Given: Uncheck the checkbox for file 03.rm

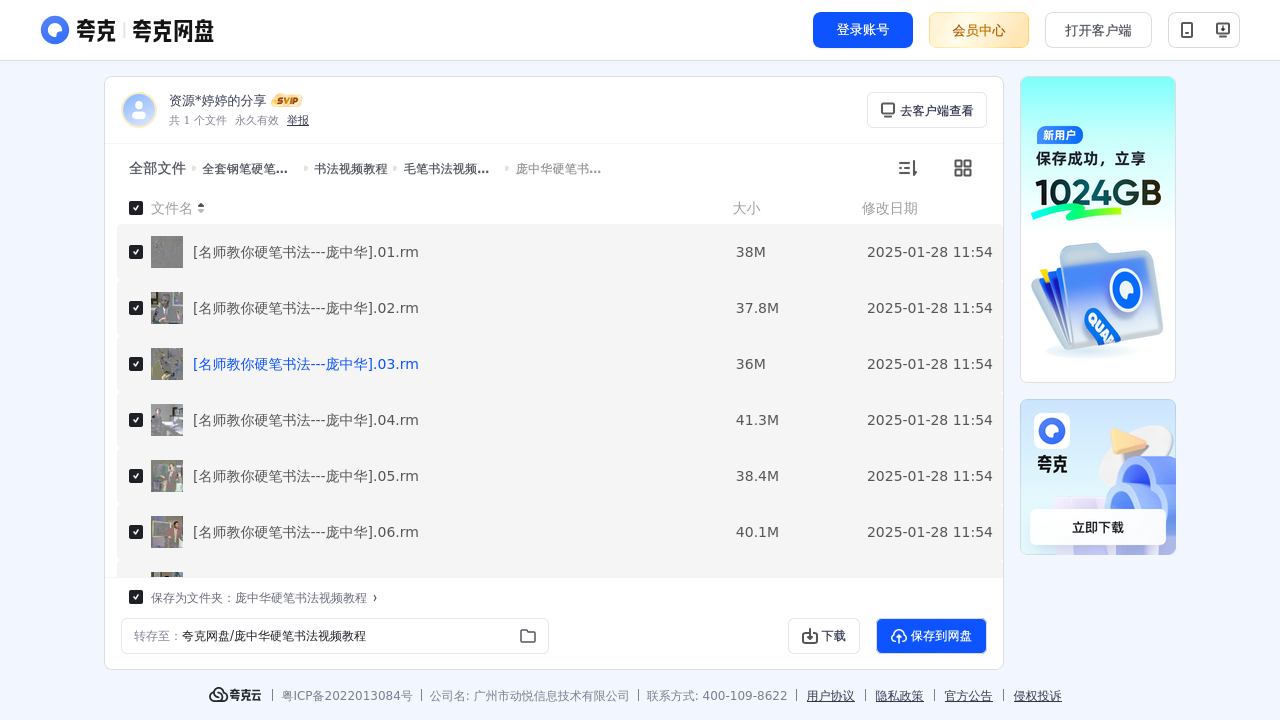Looking at the screenshot, I should click(x=136, y=364).
